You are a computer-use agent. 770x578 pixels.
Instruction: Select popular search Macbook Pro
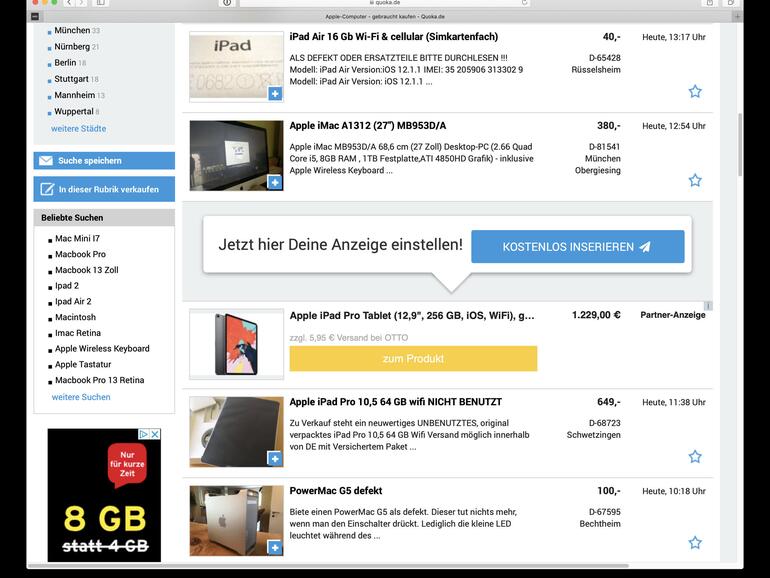80,254
